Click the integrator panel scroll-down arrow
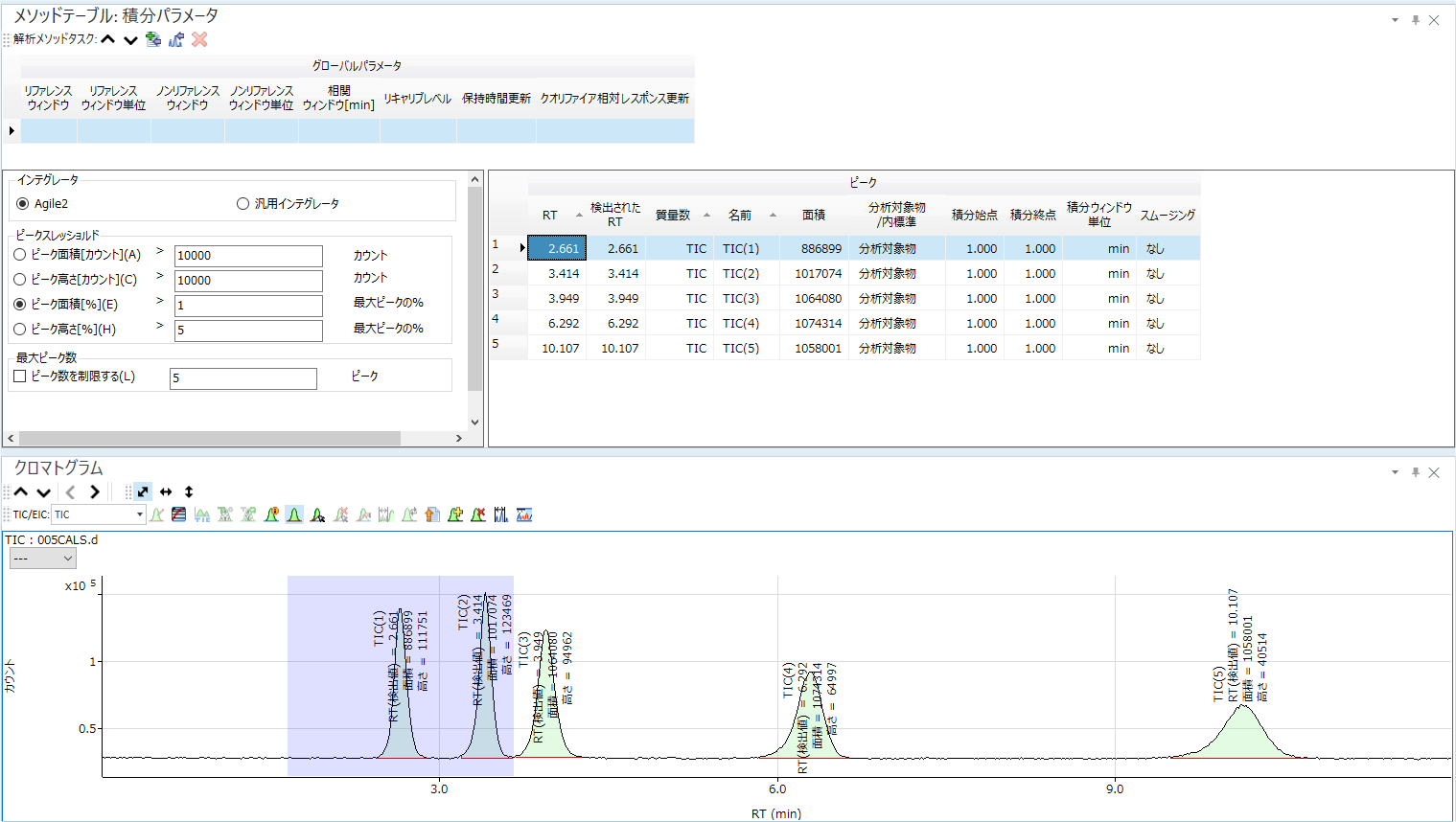This screenshot has height=822, width=1456. (x=475, y=422)
